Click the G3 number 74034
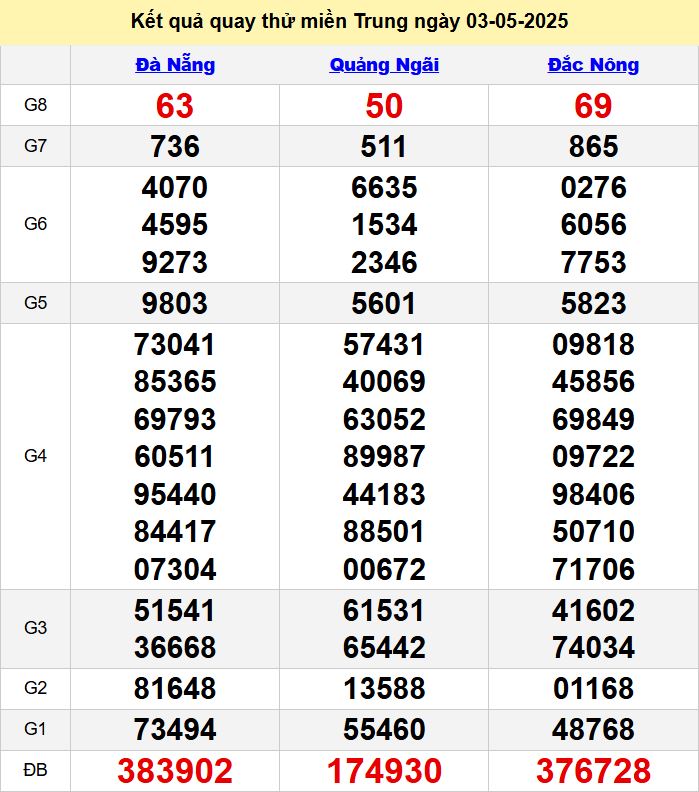 tap(593, 648)
